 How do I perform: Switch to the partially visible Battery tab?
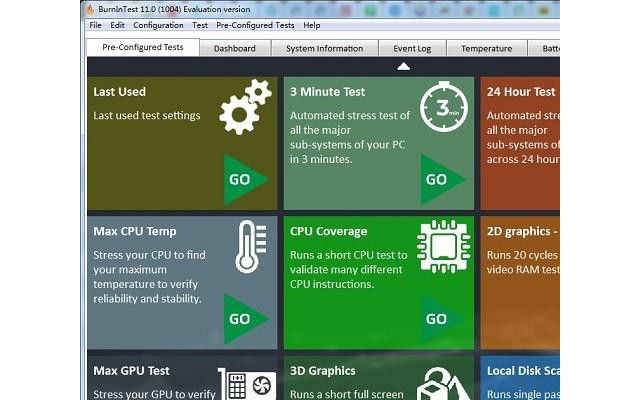tap(544, 49)
